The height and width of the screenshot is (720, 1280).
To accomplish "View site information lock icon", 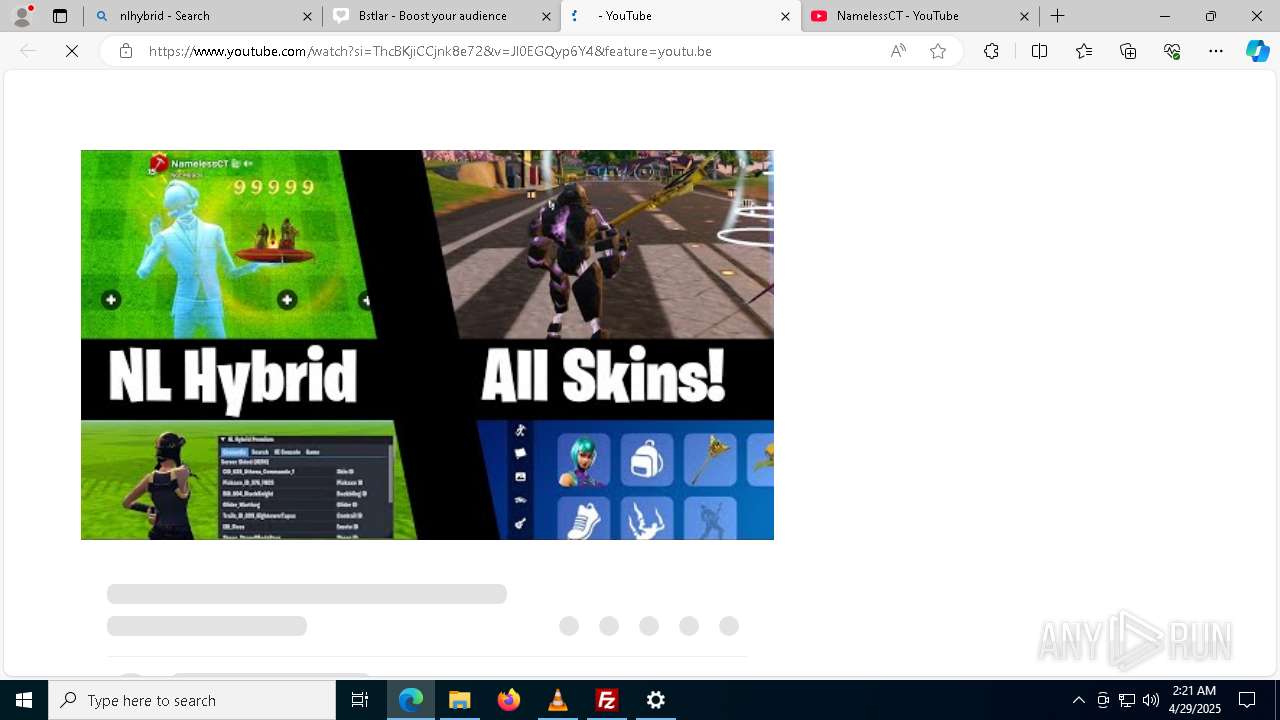I will point(126,51).
